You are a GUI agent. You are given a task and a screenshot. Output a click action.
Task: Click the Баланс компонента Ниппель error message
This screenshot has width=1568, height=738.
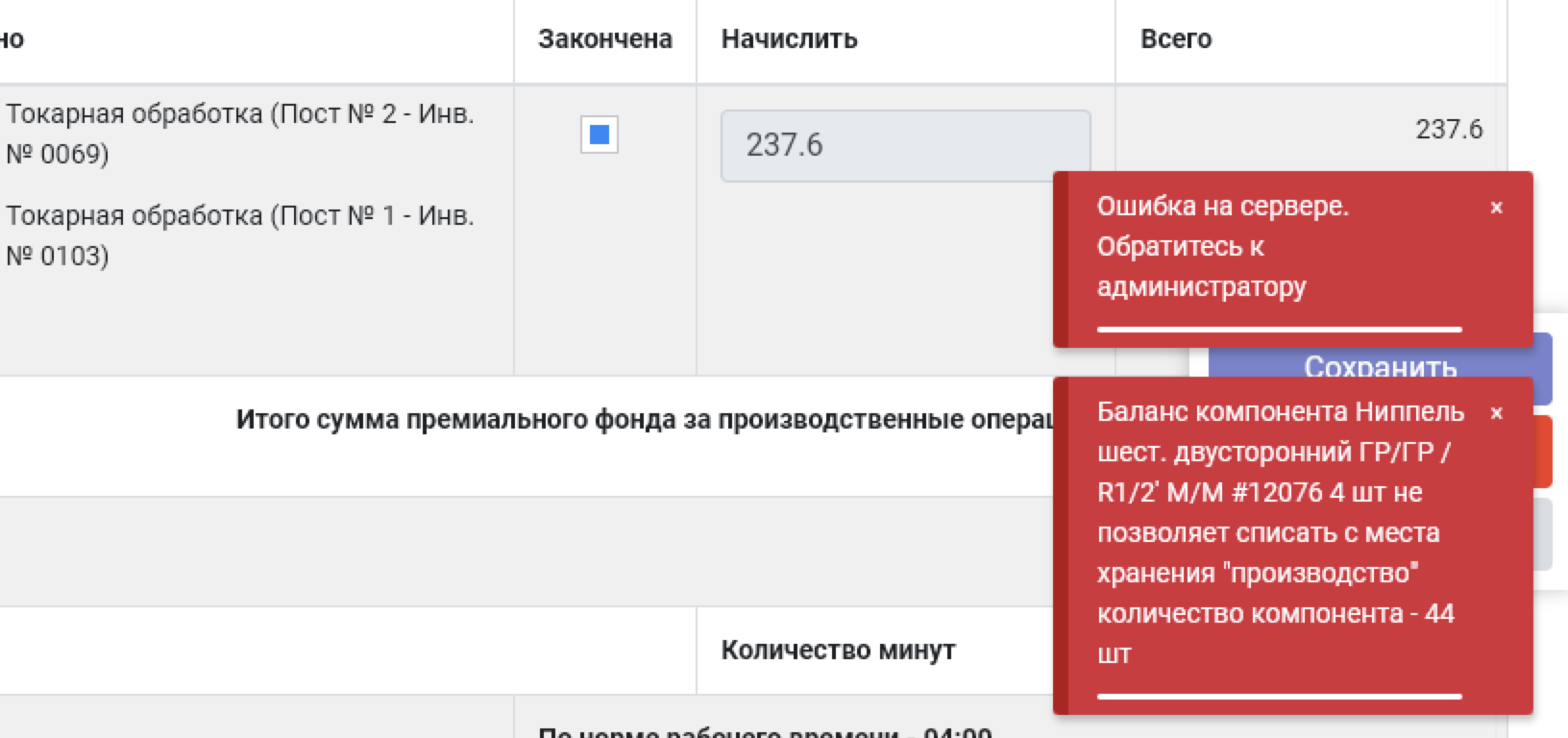pyautogui.click(x=1281, y=533)
